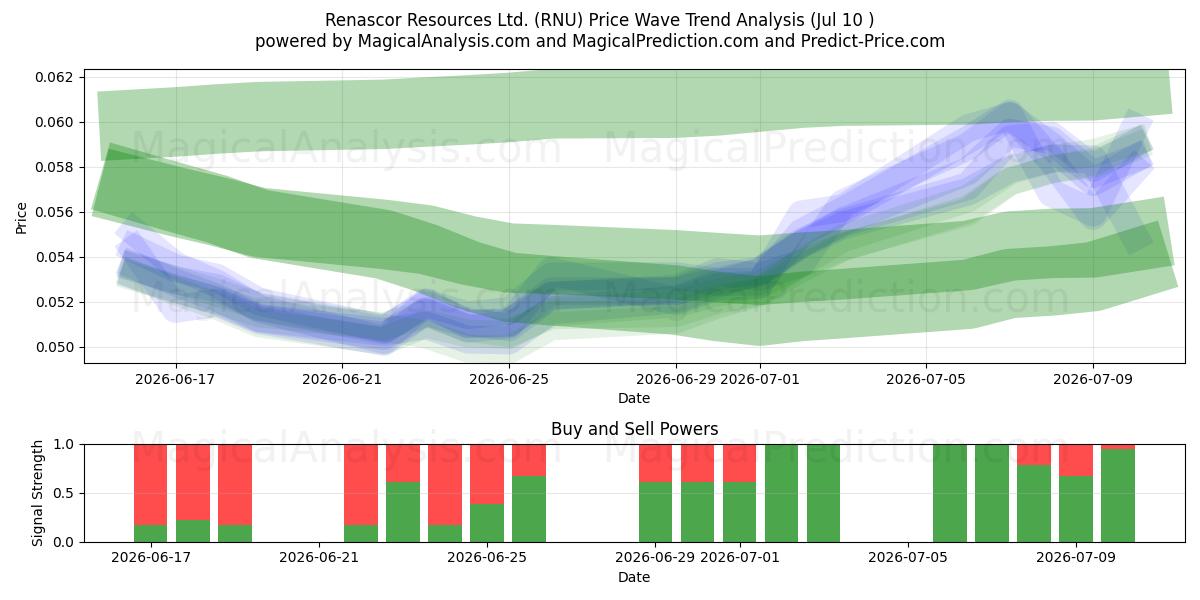Click 2026-07-09 tick under the Buy and Sell chart
The width and height of the screenshot is (1200, 600).
1076,558
